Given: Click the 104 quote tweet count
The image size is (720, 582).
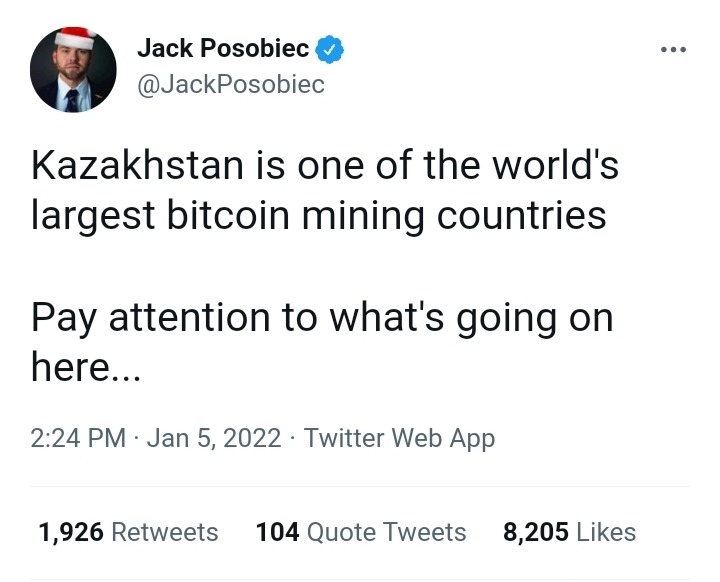Looking at the screenshot, I should (277, 531).
